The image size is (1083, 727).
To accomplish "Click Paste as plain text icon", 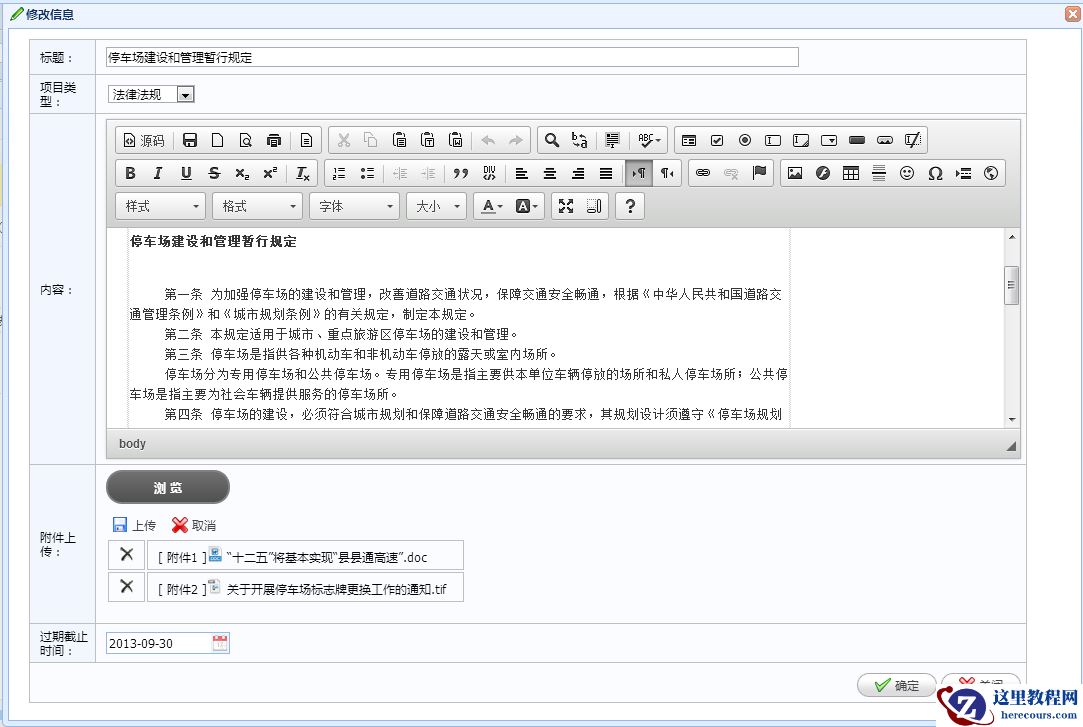I will [x=428, y=140].
